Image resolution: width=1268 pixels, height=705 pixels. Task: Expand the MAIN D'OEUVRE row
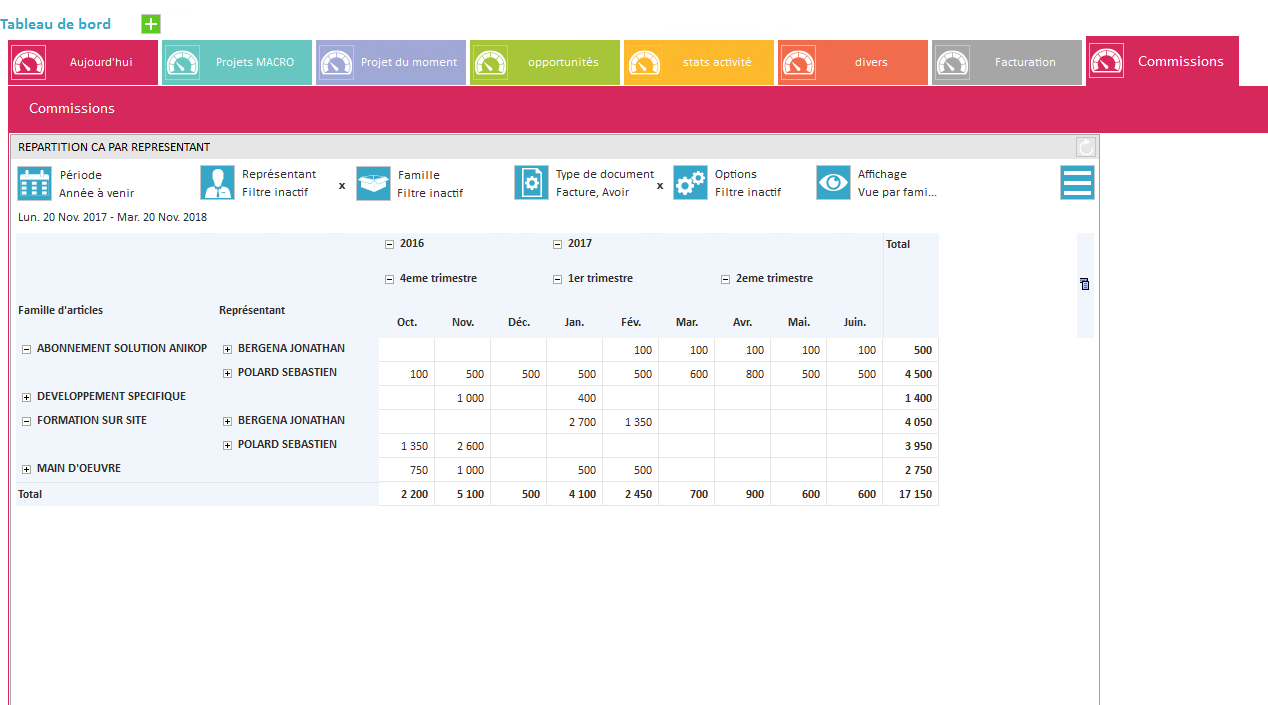(26, 469)
